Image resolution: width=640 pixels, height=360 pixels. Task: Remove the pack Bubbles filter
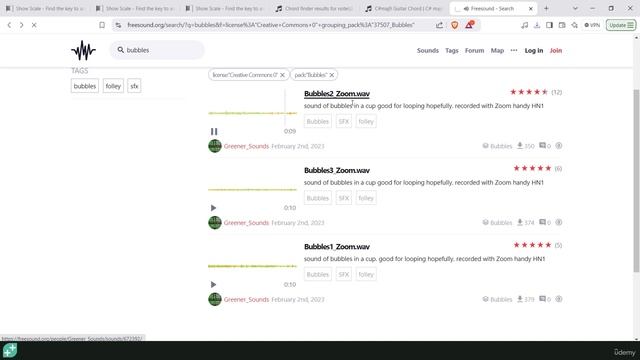pyautogui.click(x=332, y=75)
